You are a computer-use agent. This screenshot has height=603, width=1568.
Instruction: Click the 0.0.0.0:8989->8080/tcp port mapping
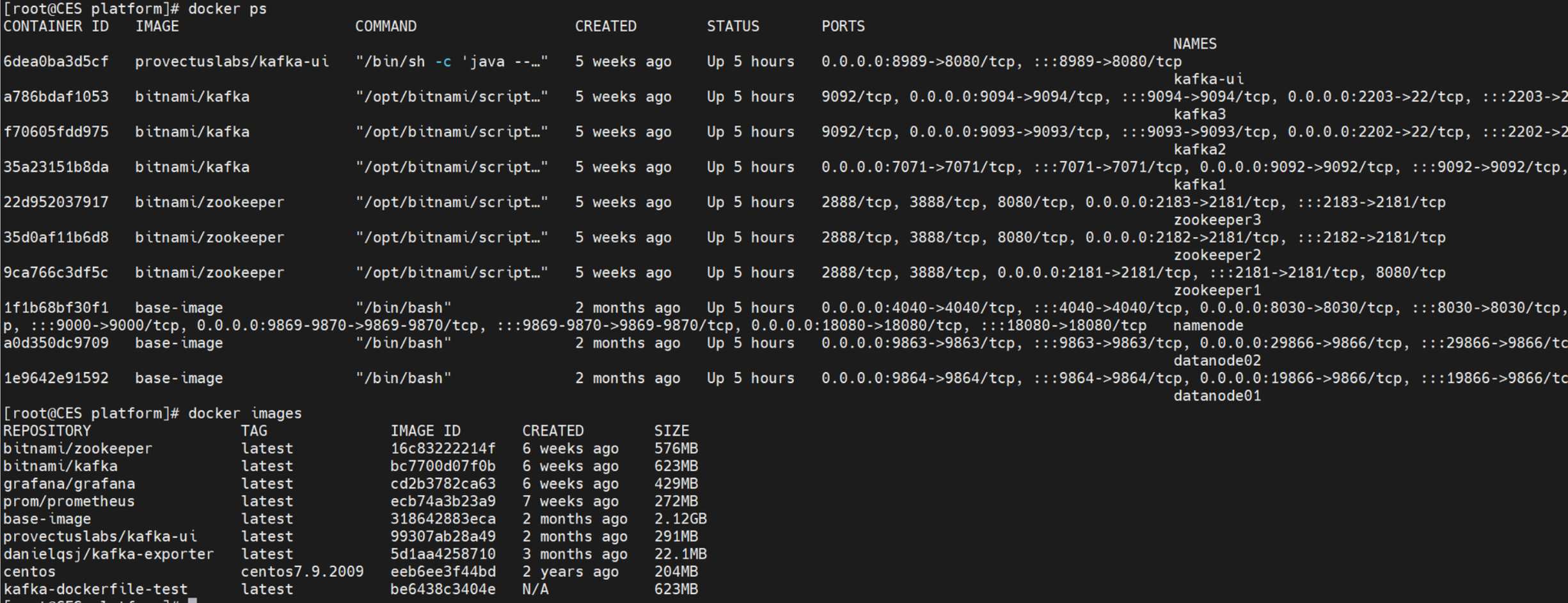(917, 61)
